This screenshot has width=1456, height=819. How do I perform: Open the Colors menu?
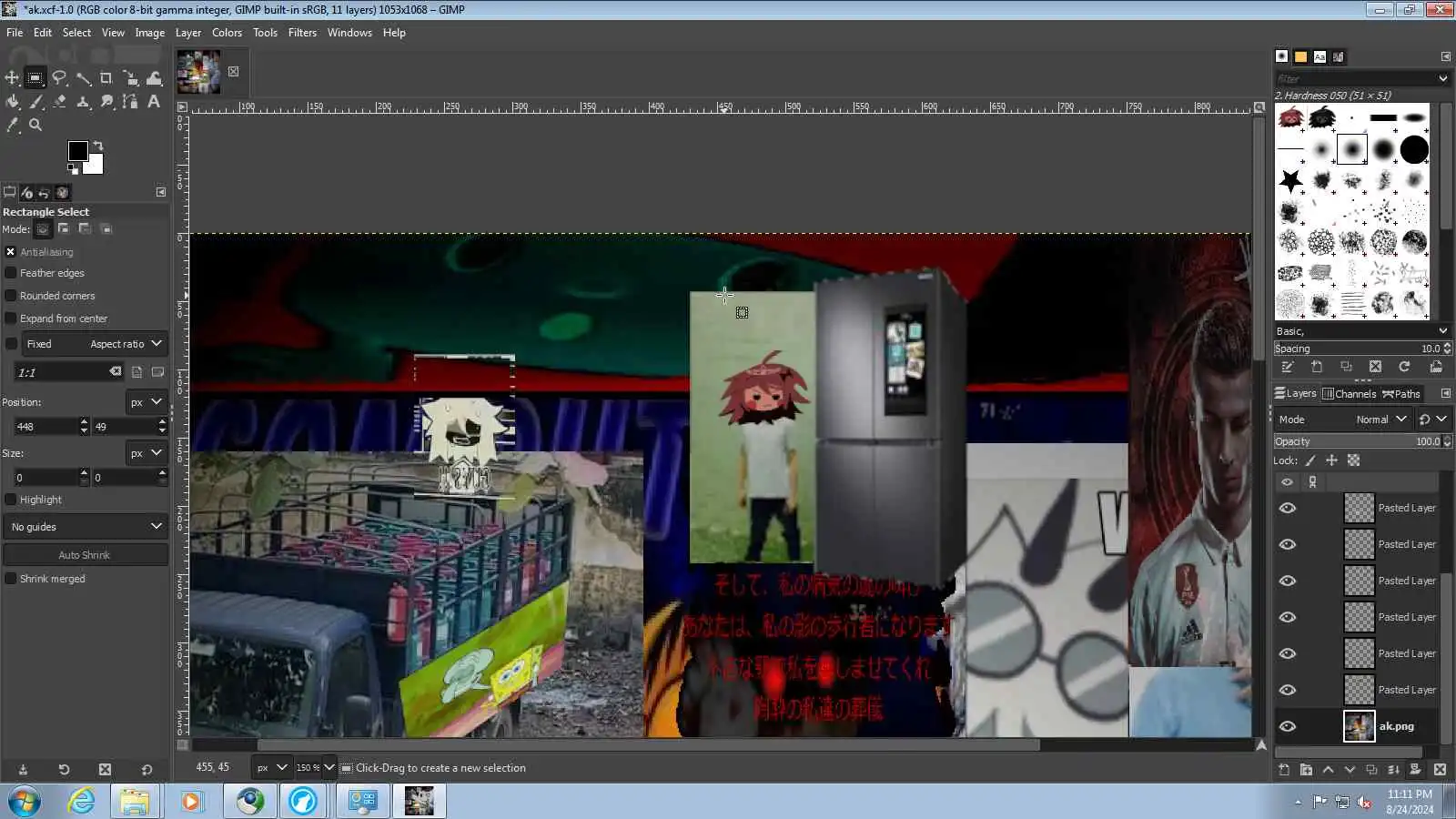tap(227, 33)
